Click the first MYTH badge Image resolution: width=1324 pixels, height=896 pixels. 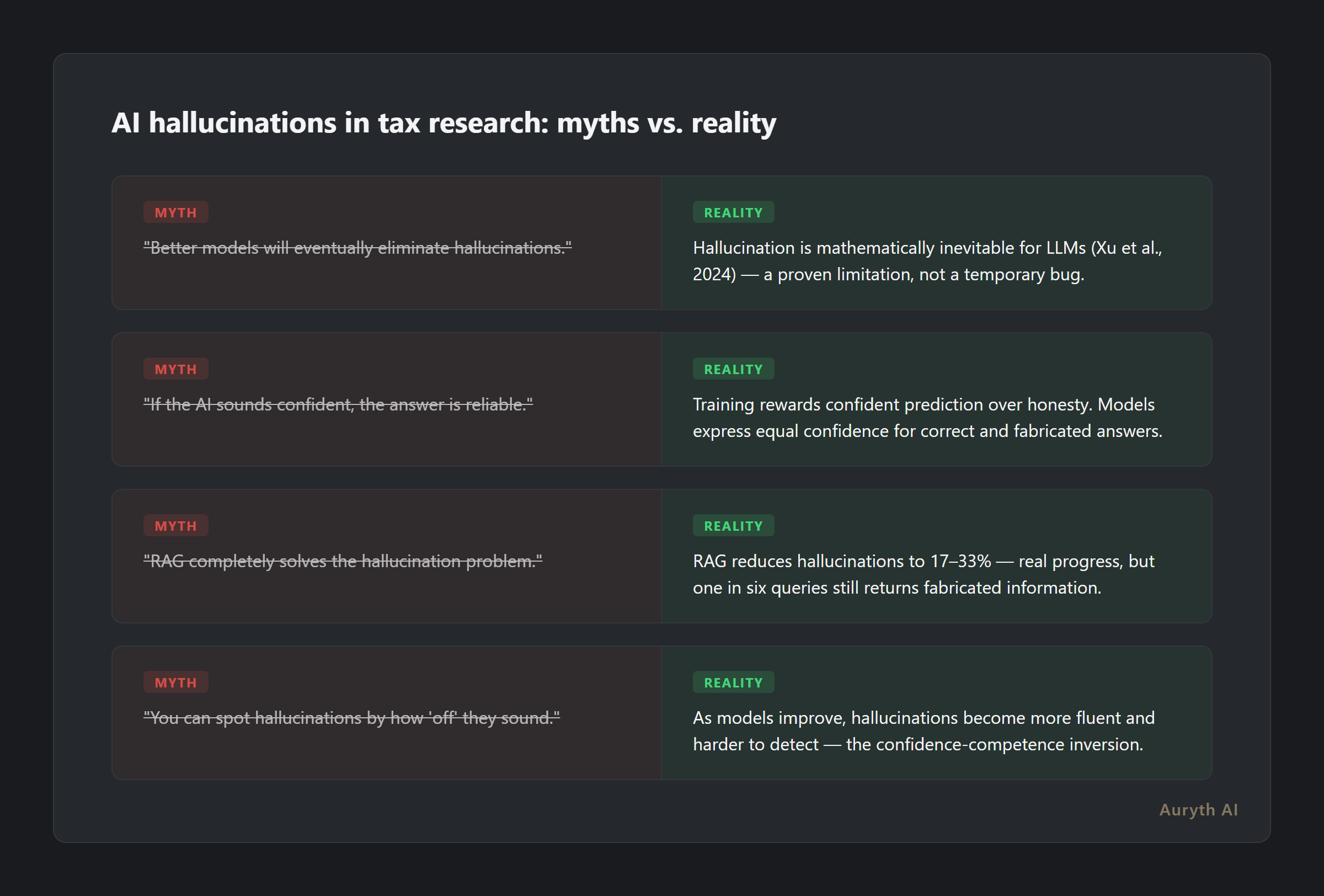(x=175, y=212)
